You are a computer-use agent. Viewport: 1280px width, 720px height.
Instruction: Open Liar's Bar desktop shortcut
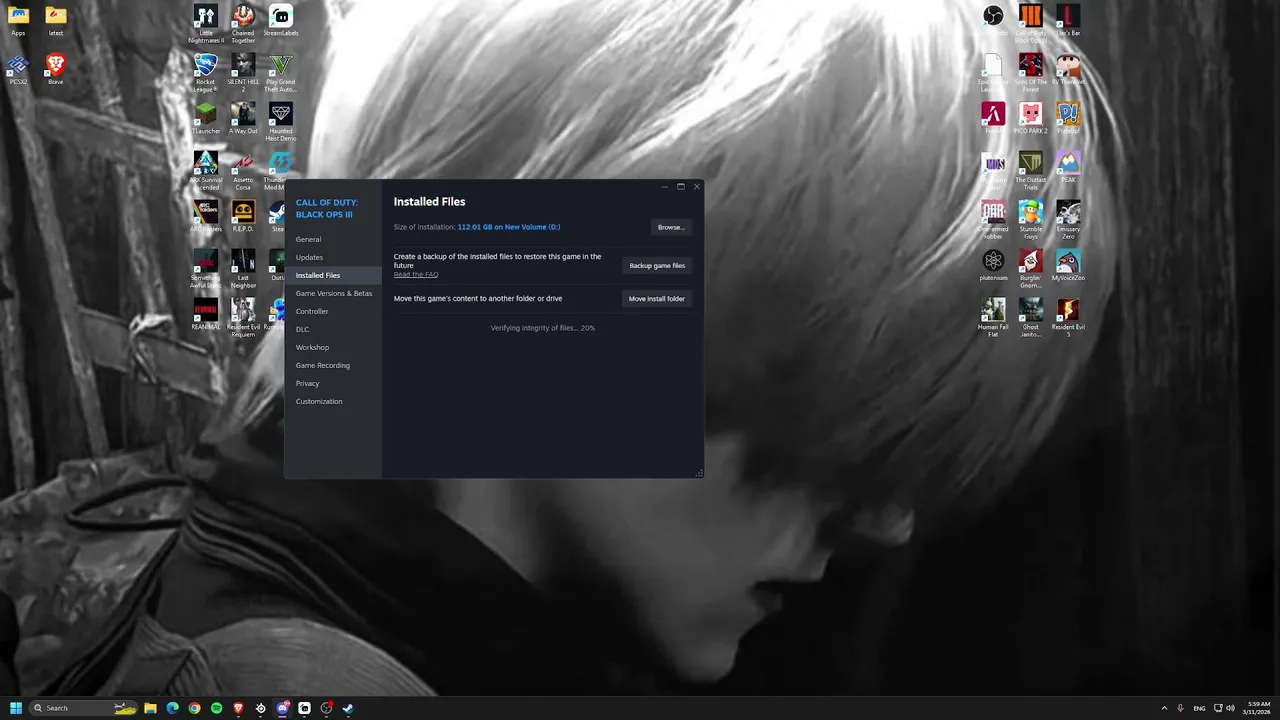[1068, 21]
